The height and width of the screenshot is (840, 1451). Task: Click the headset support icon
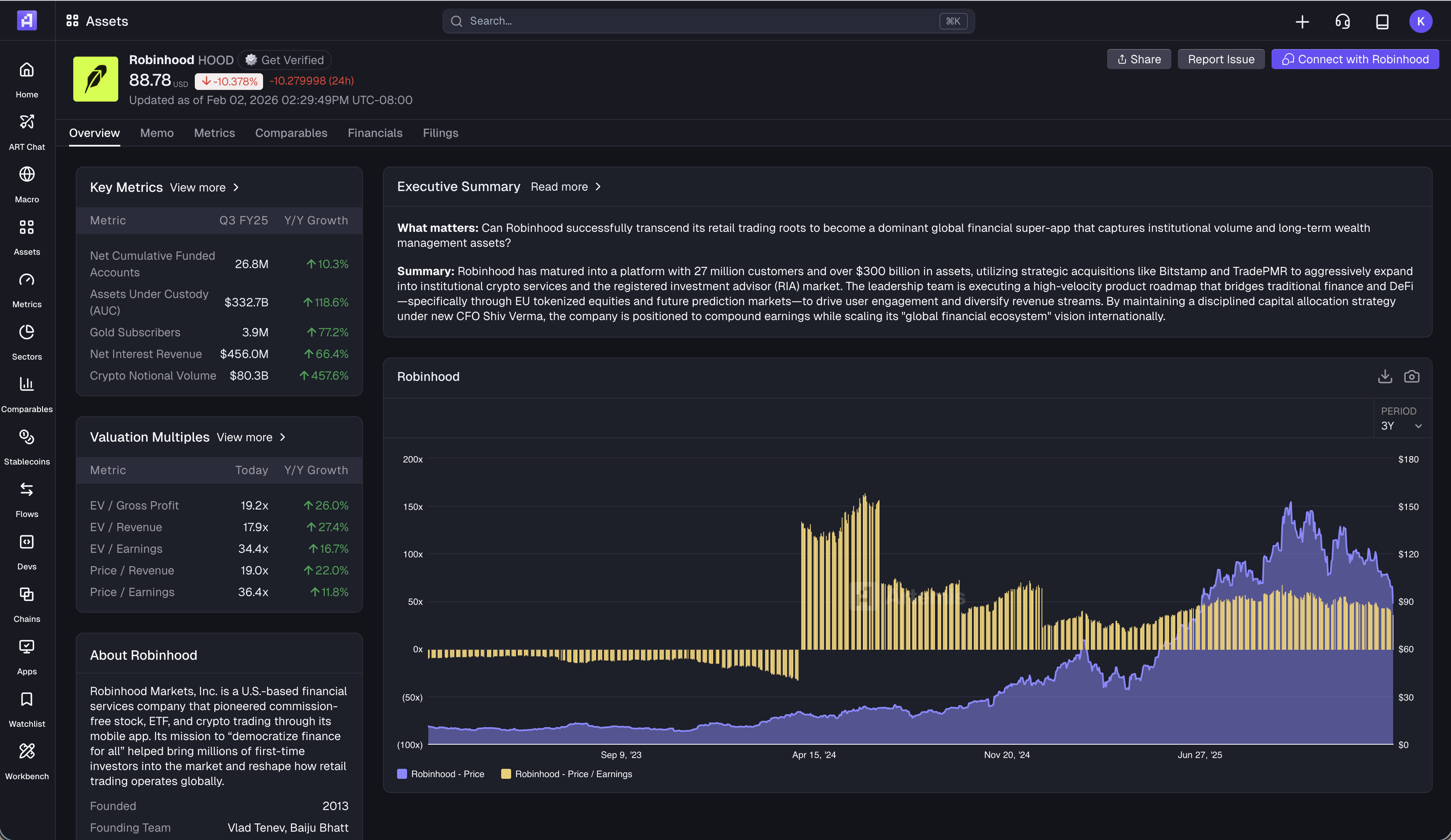pyautogui.click(x=1342, y=21)
